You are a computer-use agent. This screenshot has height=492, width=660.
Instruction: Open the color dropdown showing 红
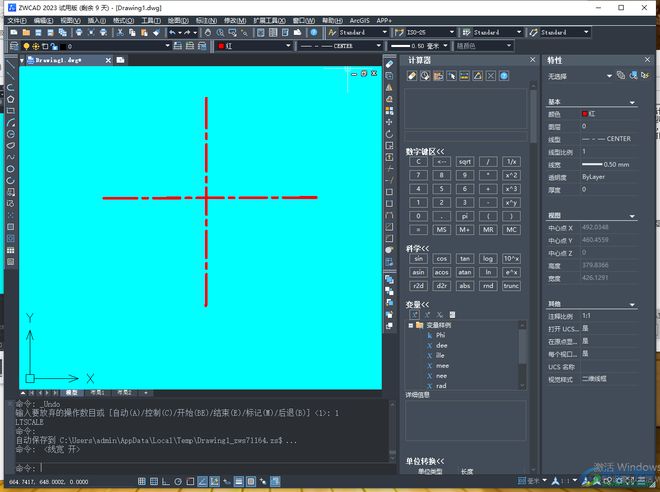tap(254, 46)
